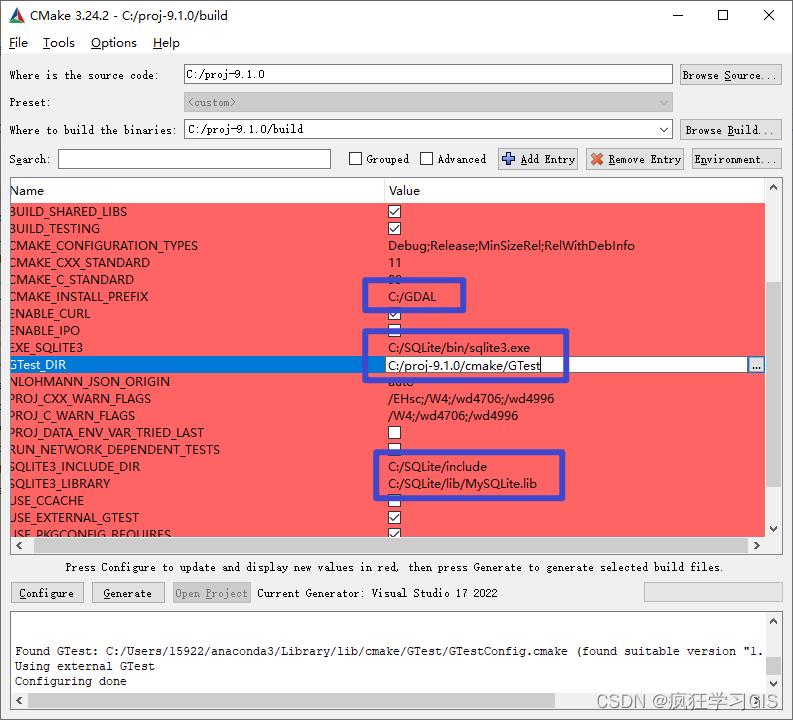Open the Help menu
Viewport: 793px width, 720px height.
(166, 43)
